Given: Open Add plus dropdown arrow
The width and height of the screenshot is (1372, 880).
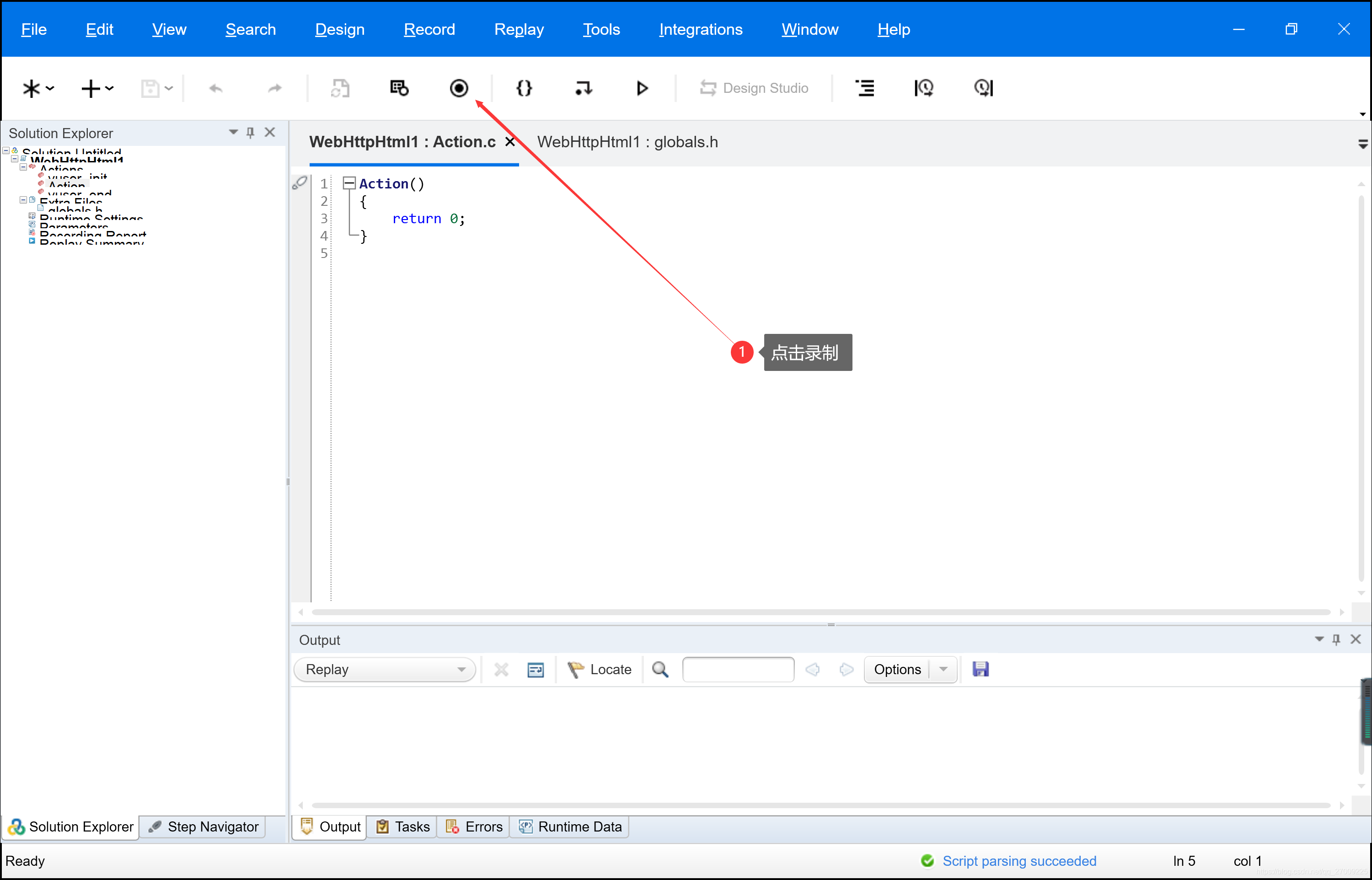Looking at the screenshot, I should tap(110, 89).
